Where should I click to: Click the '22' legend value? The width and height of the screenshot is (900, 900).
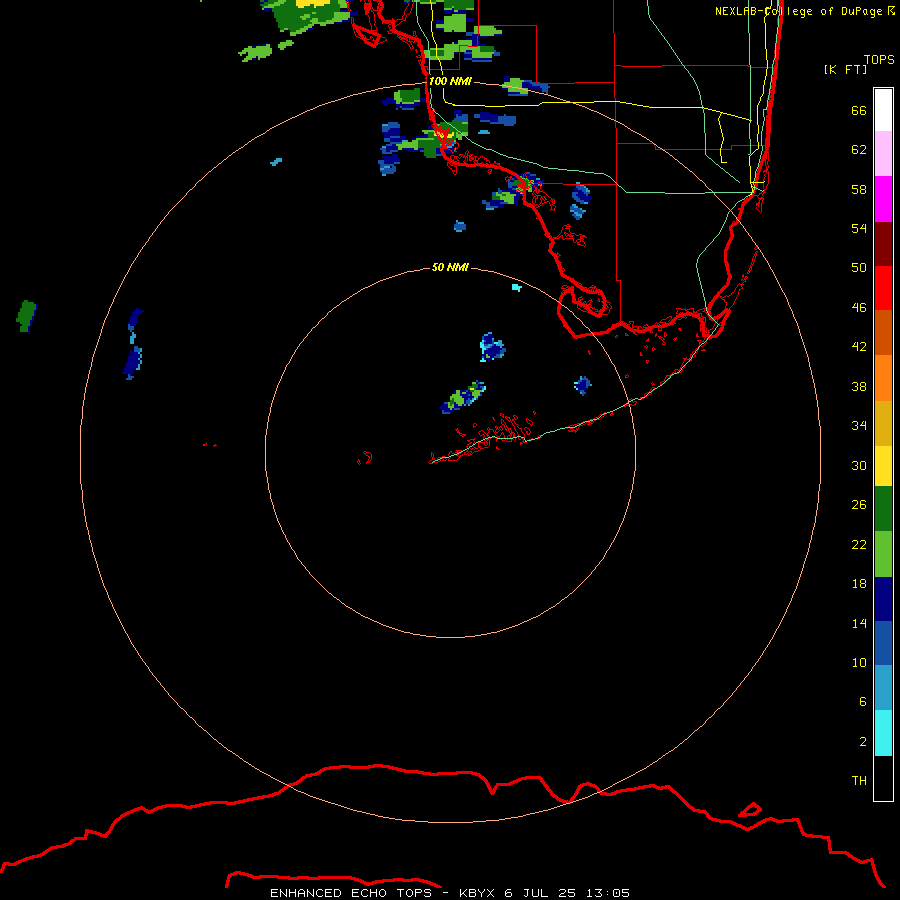coord(859,544)
